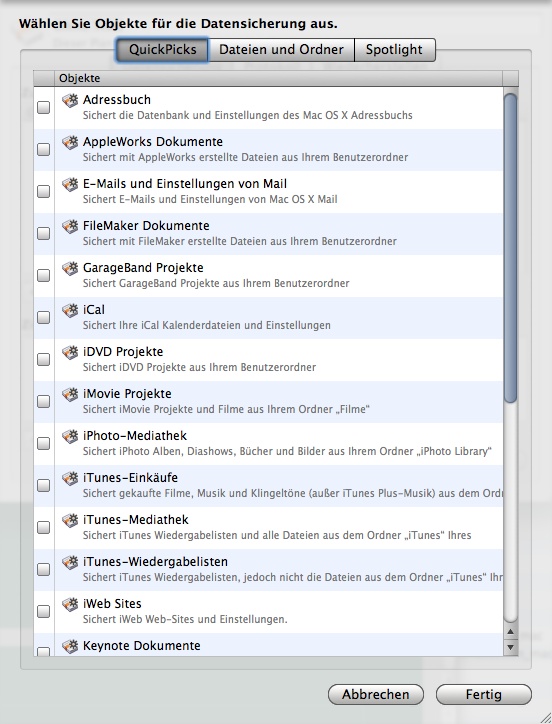The width and height of the screenshot is (552, 724).
Task: Check the GarageBand Projekte checkbox
Action: pos(43,276)
